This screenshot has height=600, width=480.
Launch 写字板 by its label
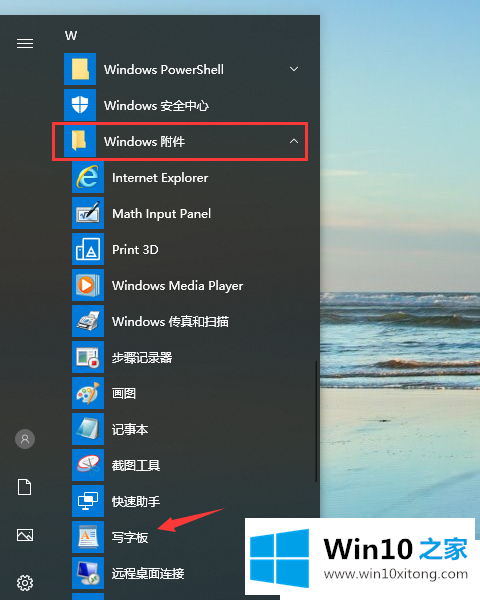coord(130,537)
